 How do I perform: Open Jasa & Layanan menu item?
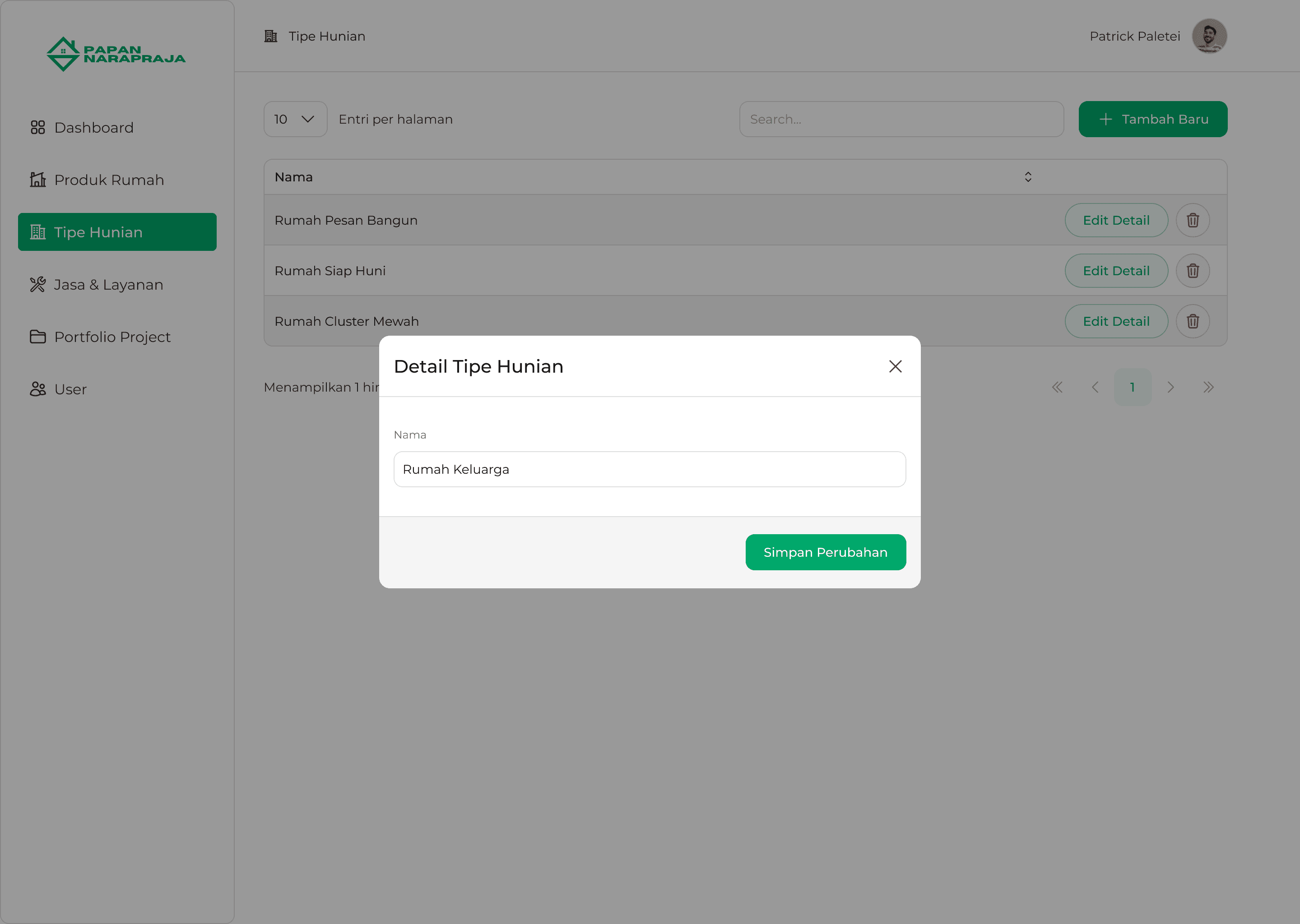click(108, 285)
